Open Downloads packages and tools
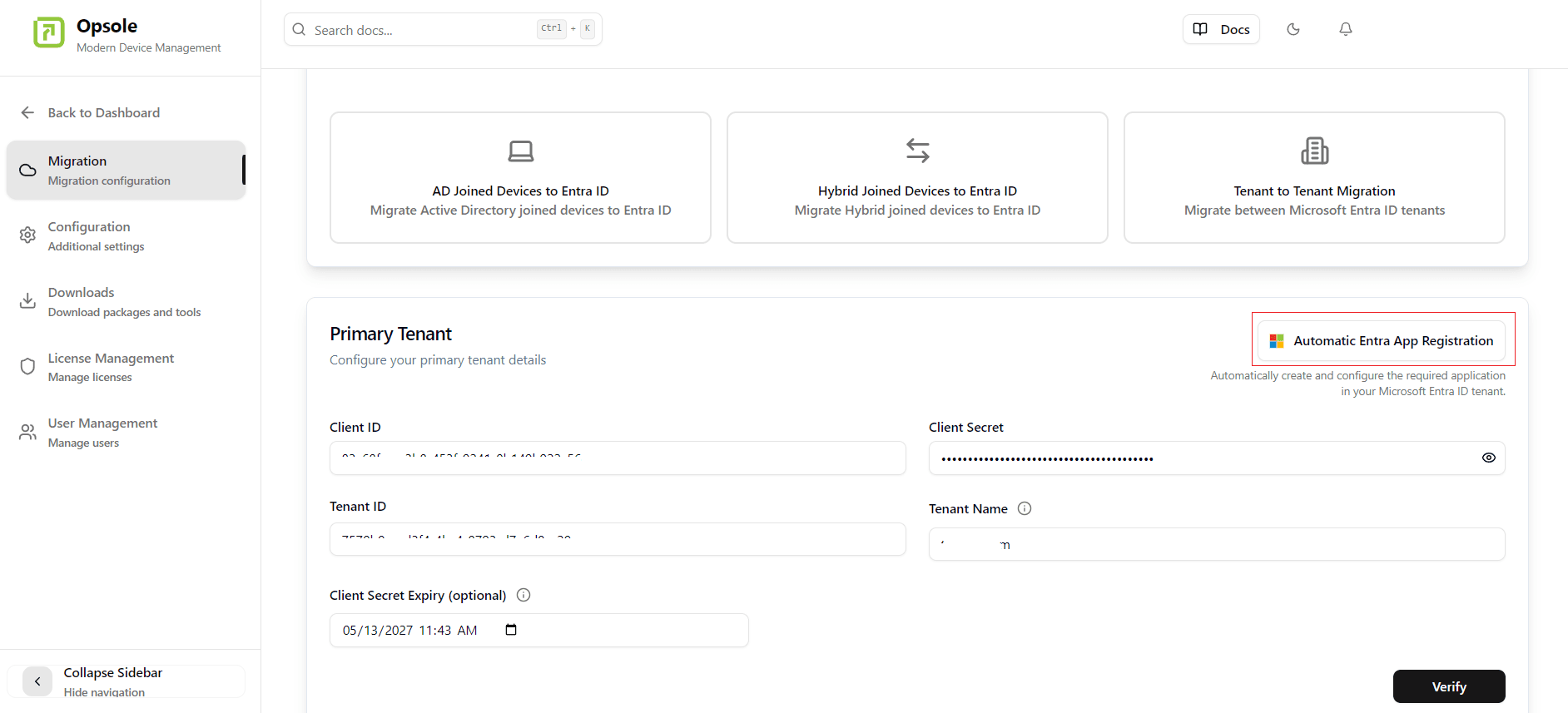The width and height of the screenshot is (1568, 713). [x=127, y=301]
